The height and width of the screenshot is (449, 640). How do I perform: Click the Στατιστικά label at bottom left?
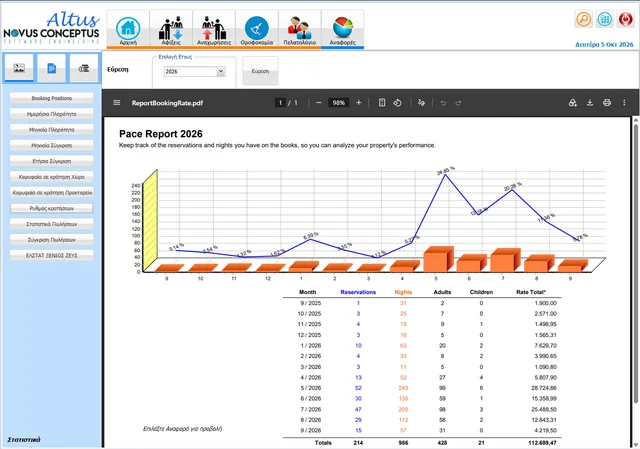pyautogui.click(x=24, y=440)
